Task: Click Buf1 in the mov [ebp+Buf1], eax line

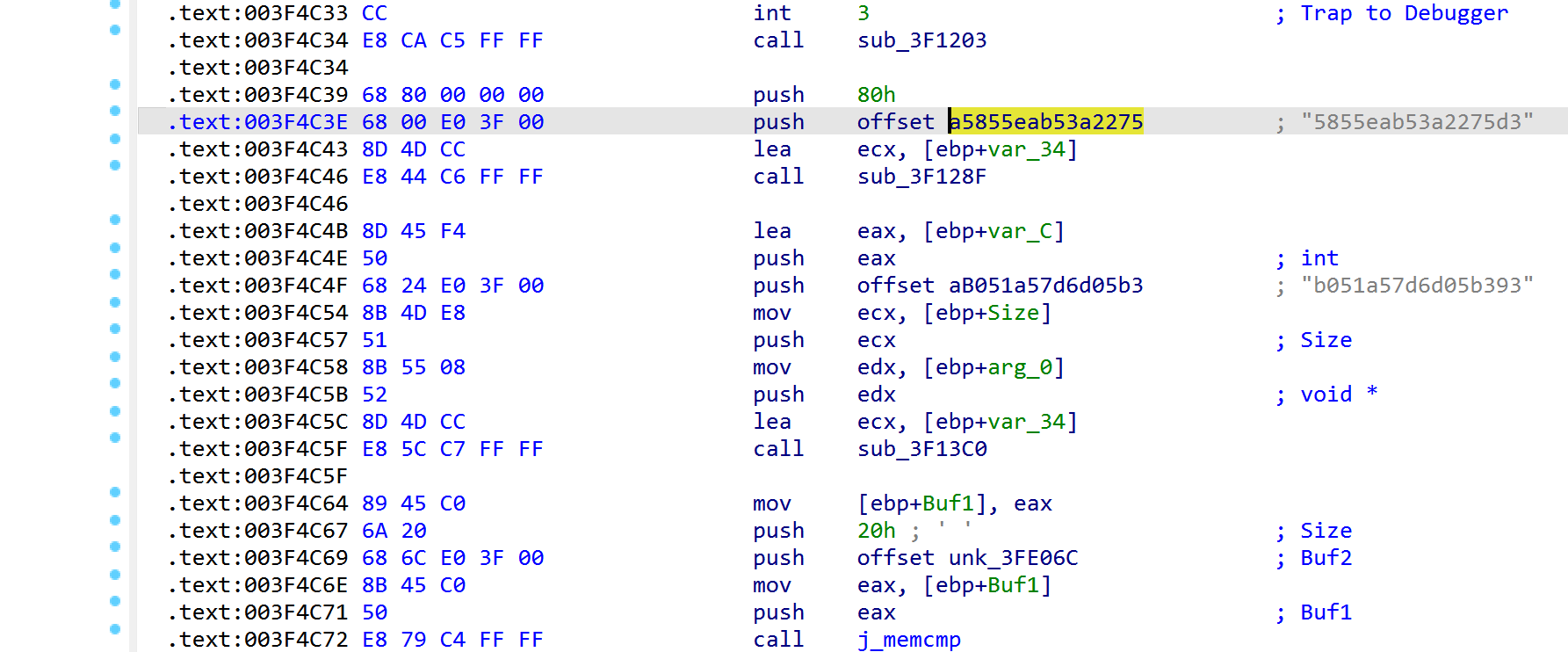Action: pos(948,503)
